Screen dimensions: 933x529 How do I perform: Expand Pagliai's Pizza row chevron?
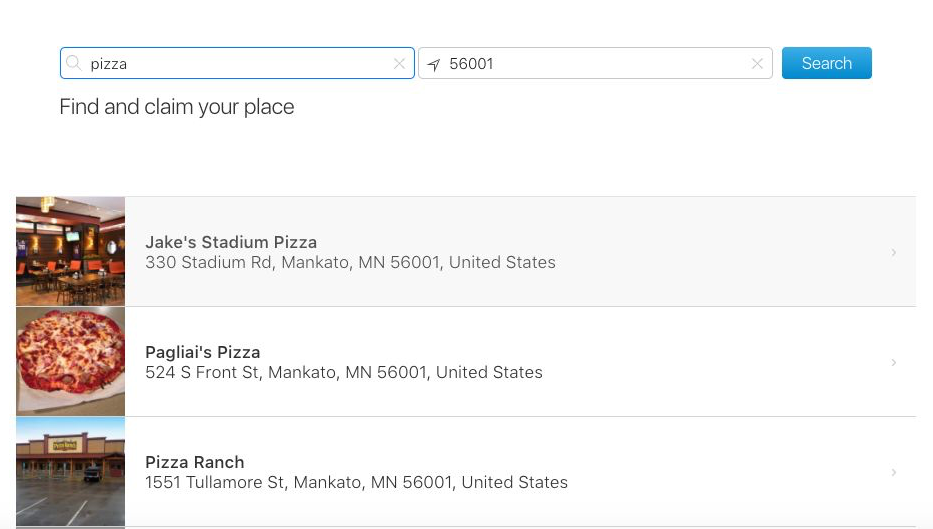coord(894,362)
